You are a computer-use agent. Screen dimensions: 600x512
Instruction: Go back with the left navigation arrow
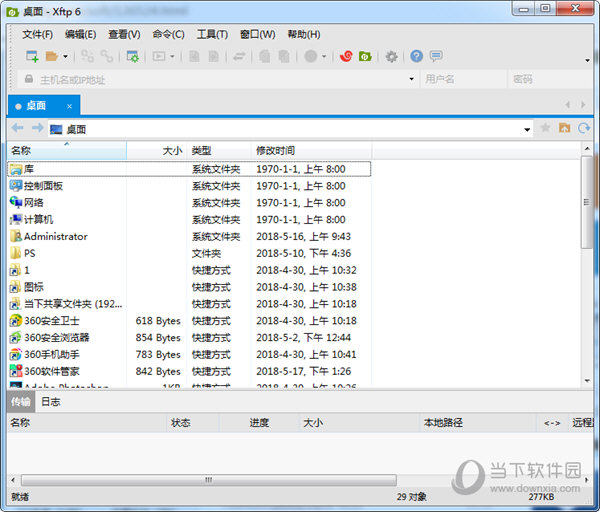pos(17,128)
